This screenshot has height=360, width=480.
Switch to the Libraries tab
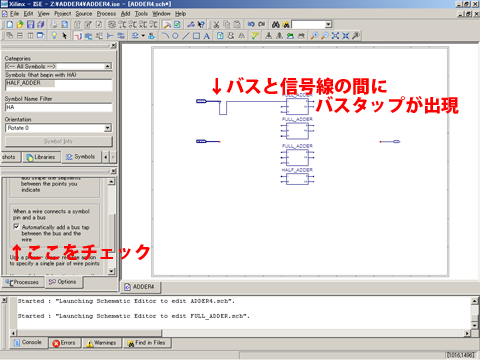coord(41,157)
